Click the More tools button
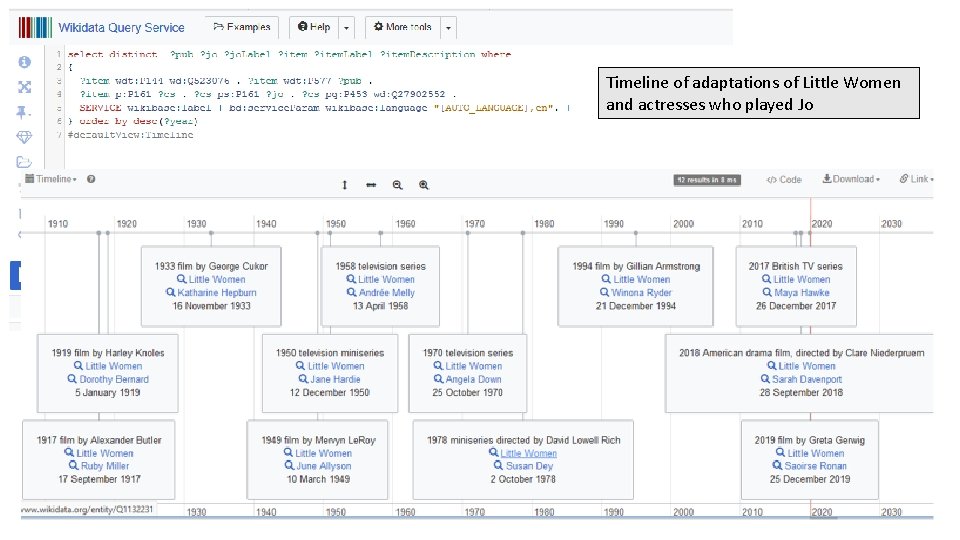 click(x=403, y=28)
